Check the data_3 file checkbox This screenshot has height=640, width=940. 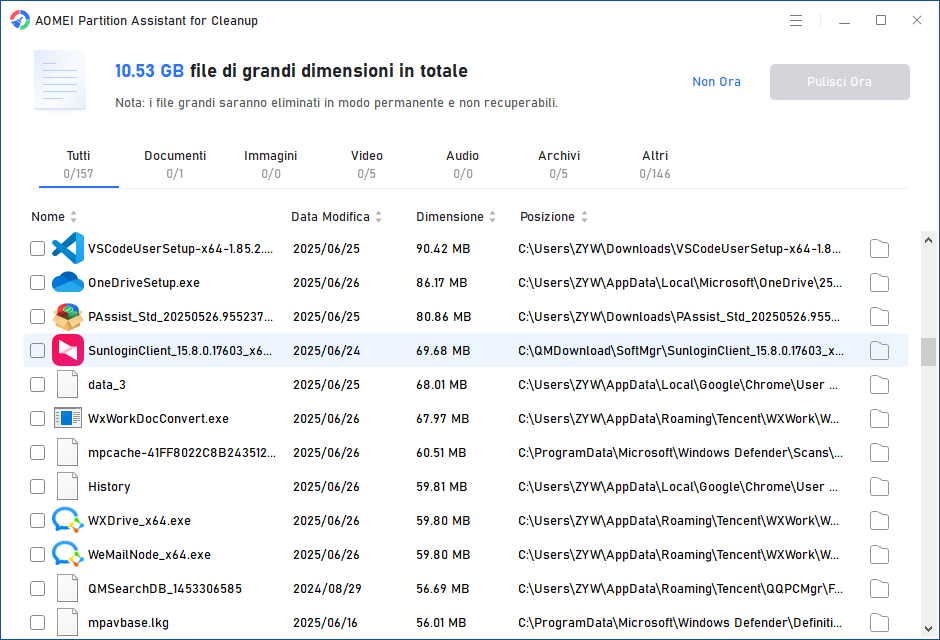pos(37,384)
